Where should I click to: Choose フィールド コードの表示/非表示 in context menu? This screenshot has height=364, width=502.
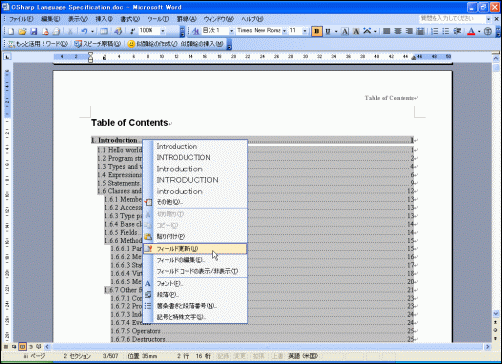click(x=195, y=271)
